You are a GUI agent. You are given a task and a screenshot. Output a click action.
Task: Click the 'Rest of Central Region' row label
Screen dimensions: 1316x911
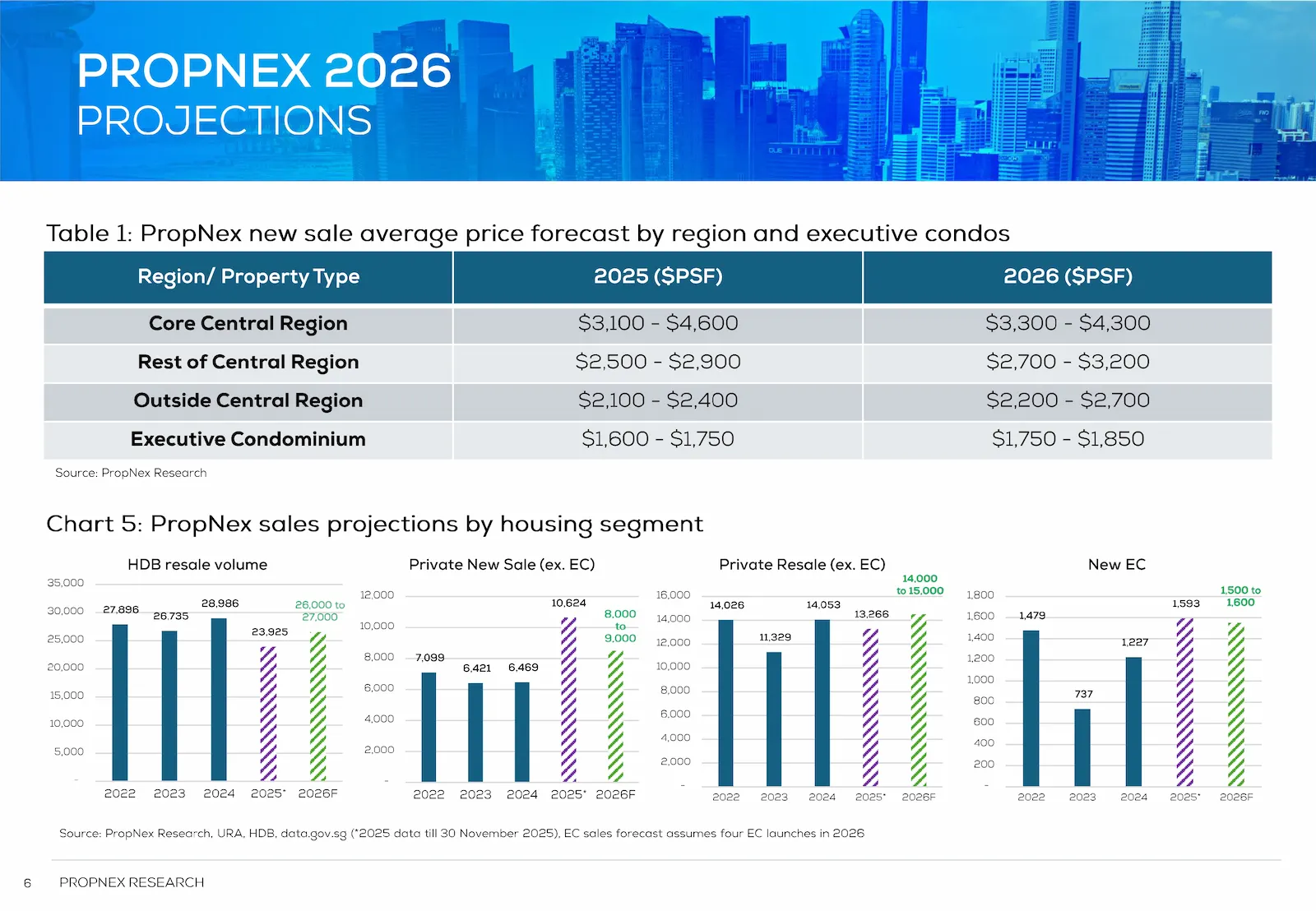[248, 363]
